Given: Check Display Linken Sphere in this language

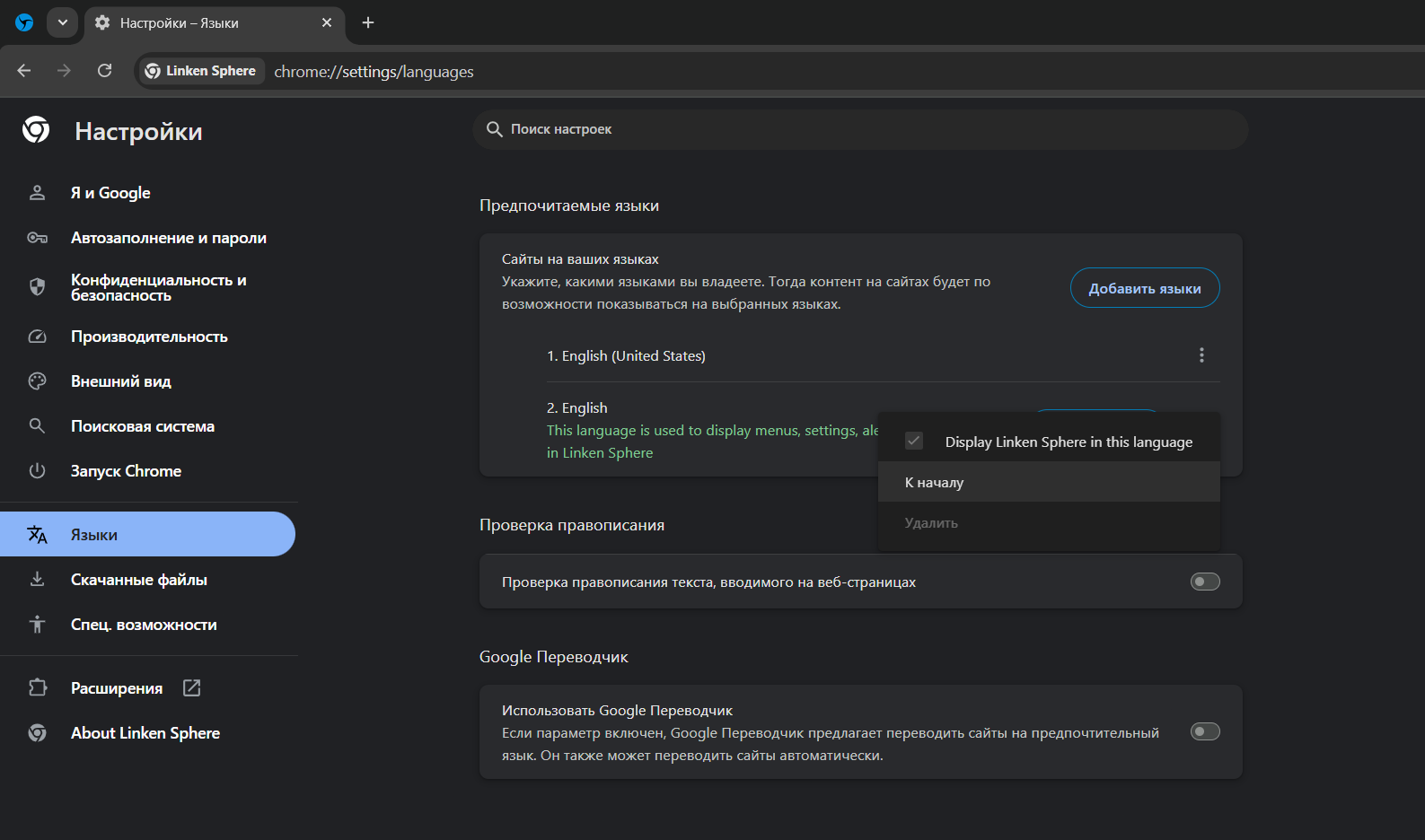Looking at the screenshot, I should 914,441.
